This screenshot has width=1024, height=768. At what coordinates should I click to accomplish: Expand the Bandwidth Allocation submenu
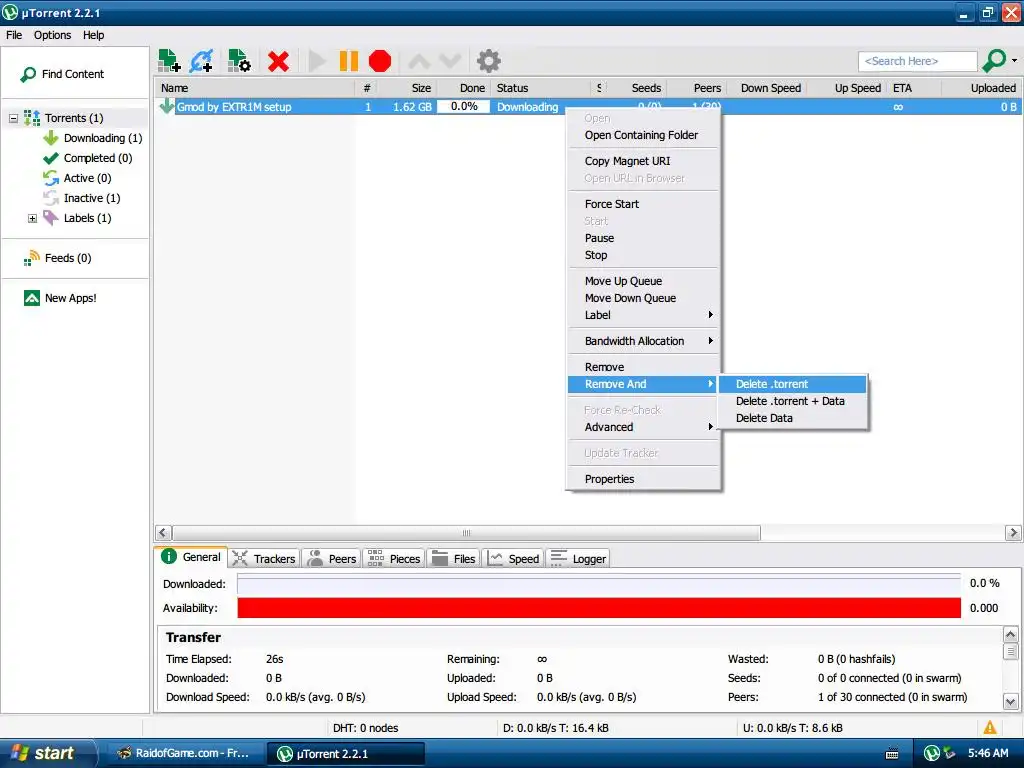(643, 342)
